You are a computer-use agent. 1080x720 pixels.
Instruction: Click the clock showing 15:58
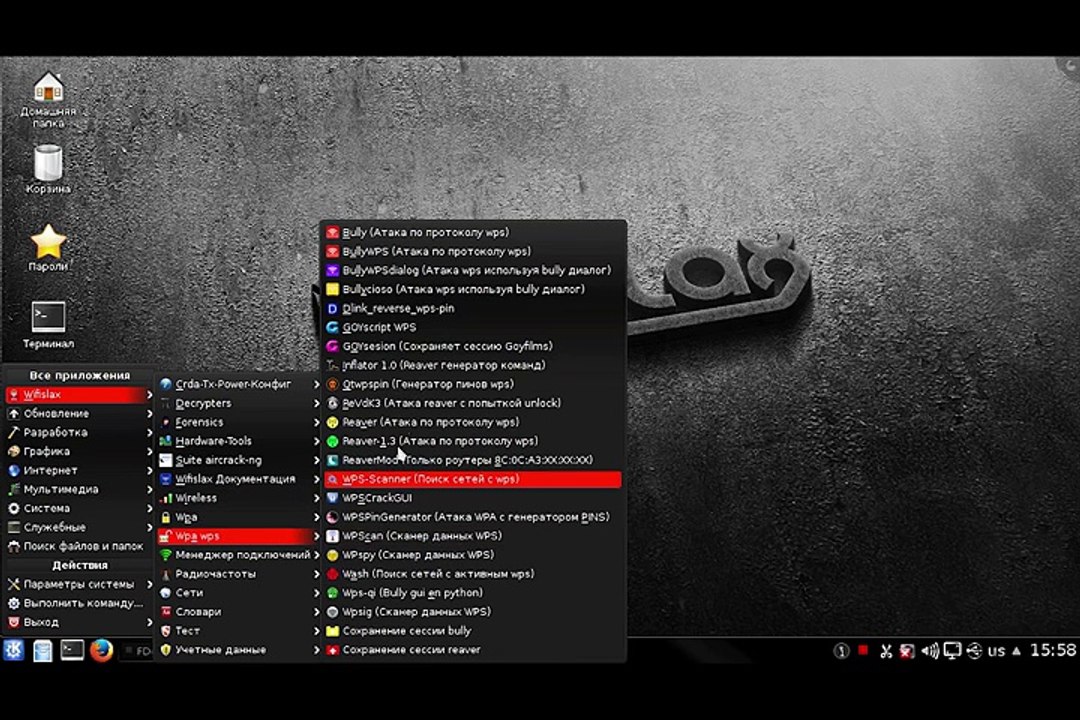coord(1052,650)
